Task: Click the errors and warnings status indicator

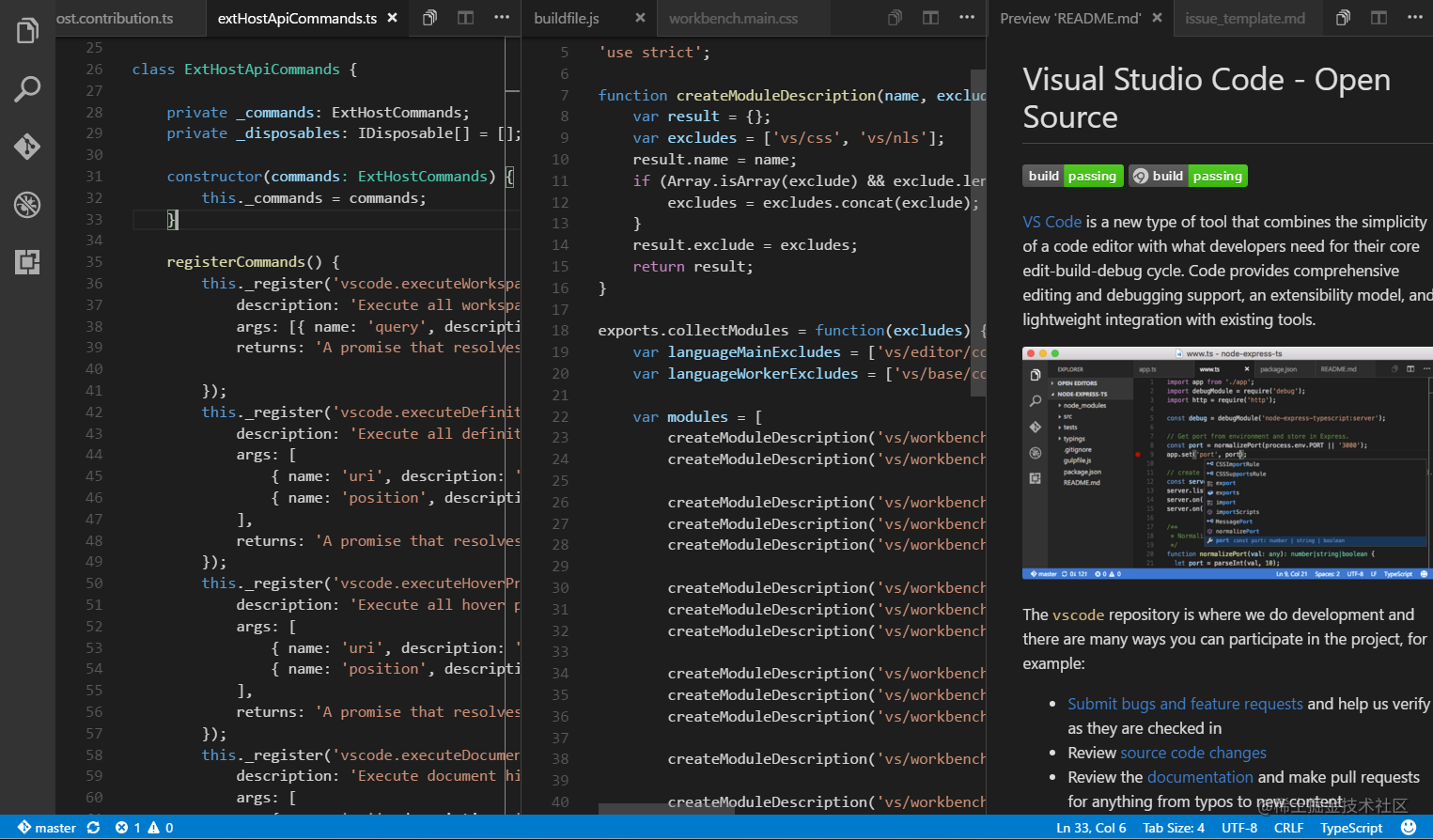Action: tap(144, 828)
